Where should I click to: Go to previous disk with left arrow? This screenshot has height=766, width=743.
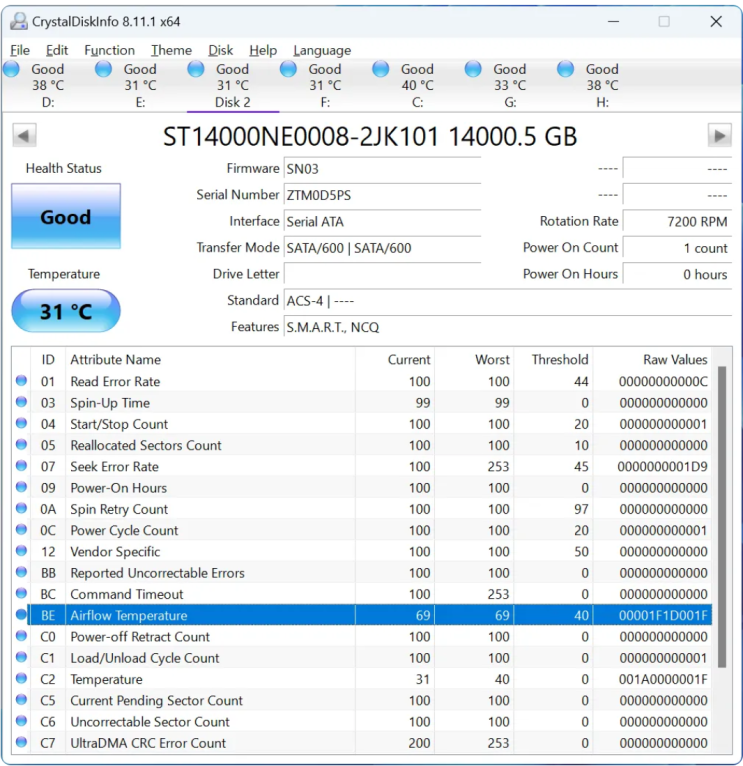pos(24,135)
